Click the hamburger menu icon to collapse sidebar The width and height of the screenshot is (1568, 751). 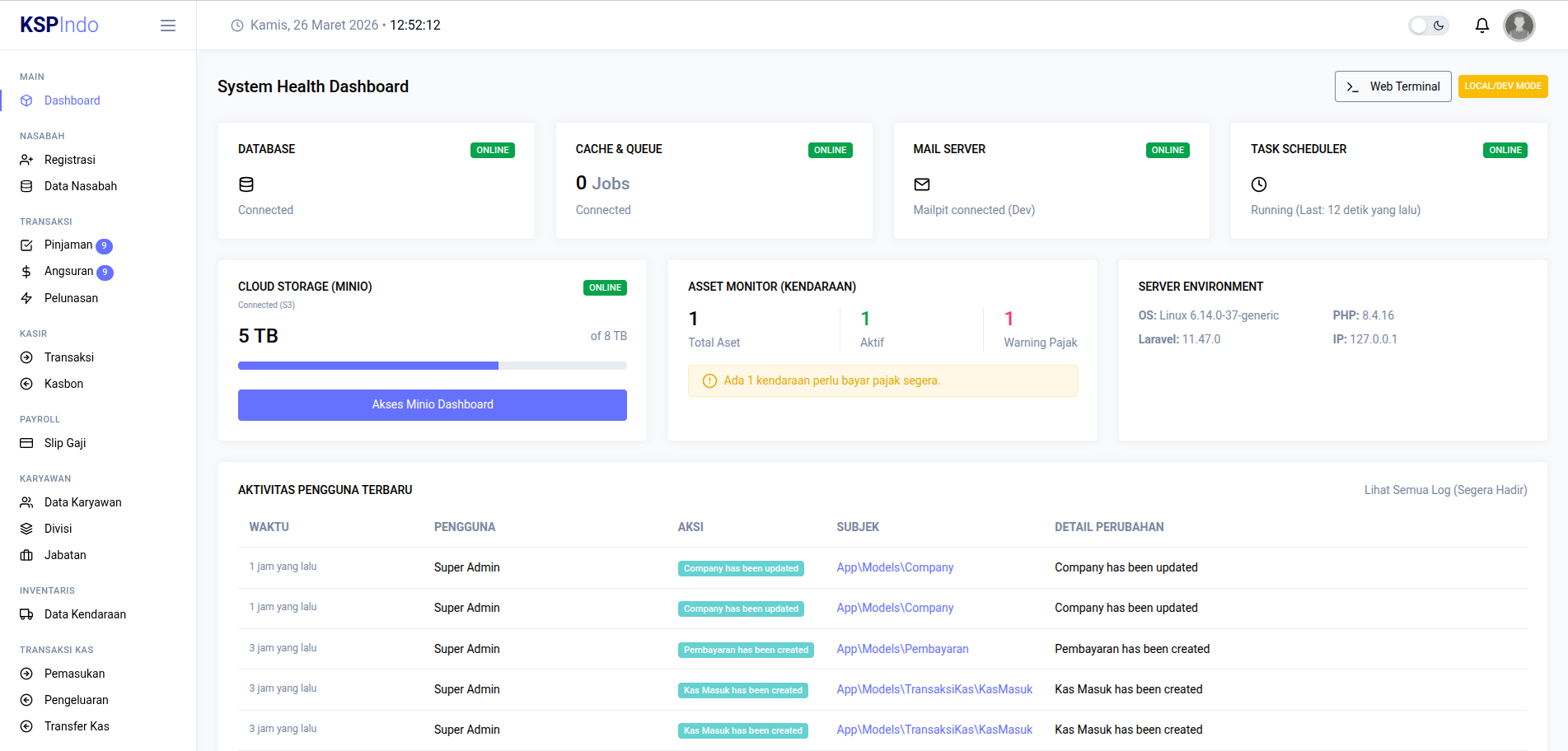(x=168, y=26)
